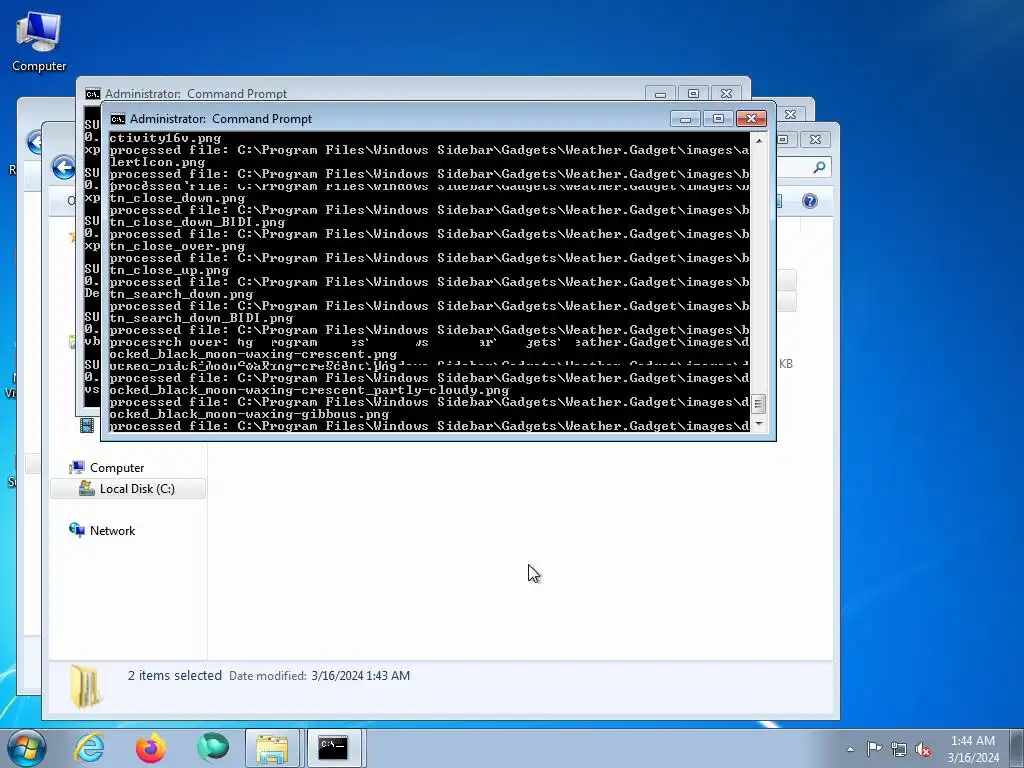Open the Computer desktop icon
Viewport: 1024px width, 768px height.
click(x=39, y=40)
